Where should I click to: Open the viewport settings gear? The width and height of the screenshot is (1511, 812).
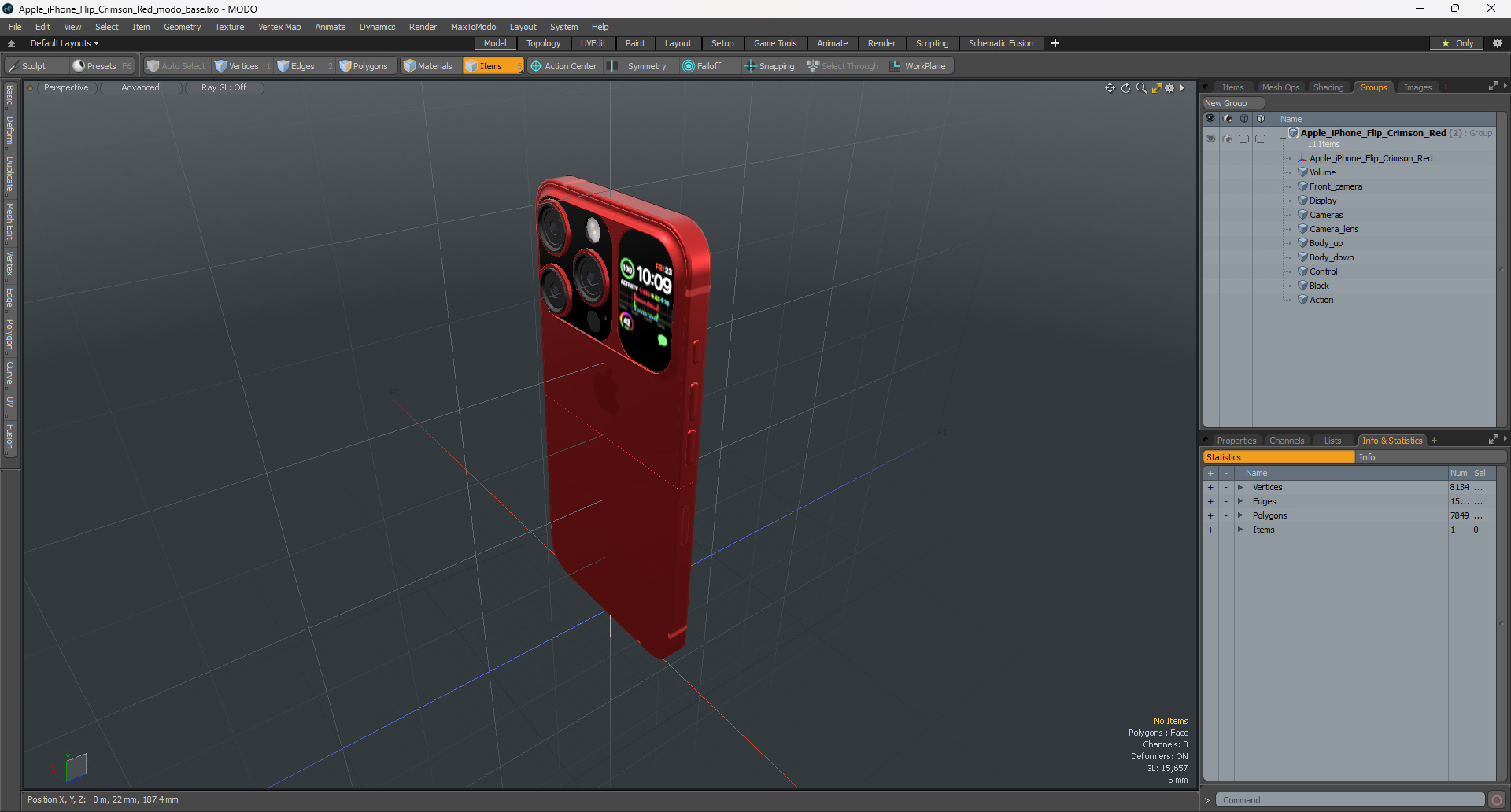[x=1170, y=88]
